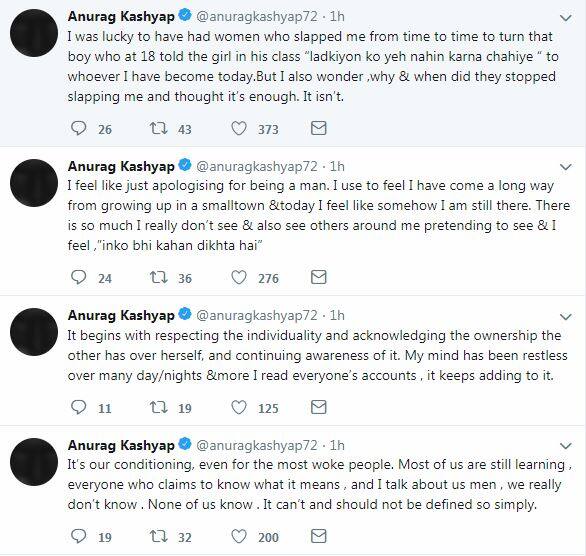
Task: Open the @anuragkashyap72 handle in the last tweet
Action: (x=257, y=445)
